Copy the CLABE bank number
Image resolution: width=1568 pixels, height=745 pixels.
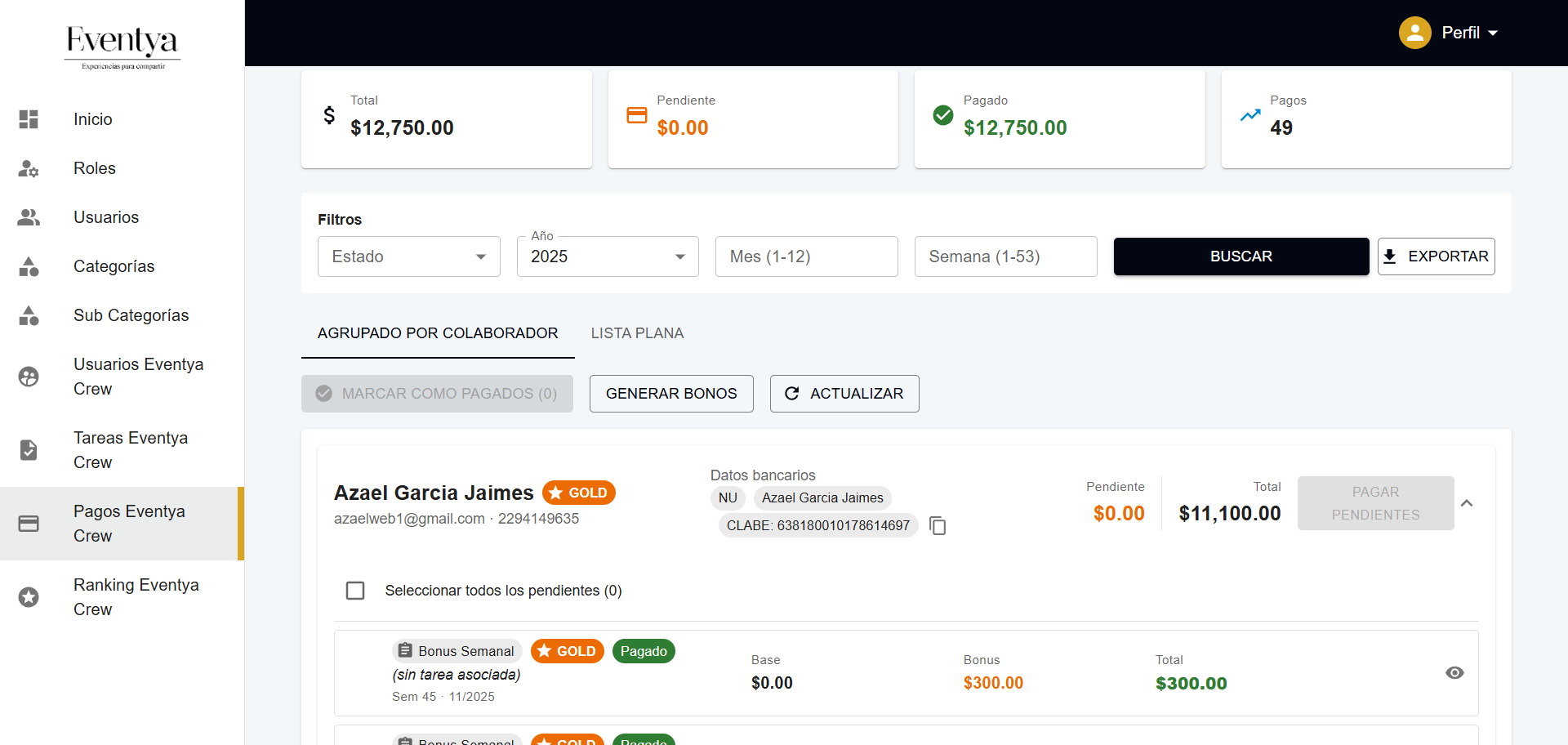pyautogui.click(x=938, y=526)
